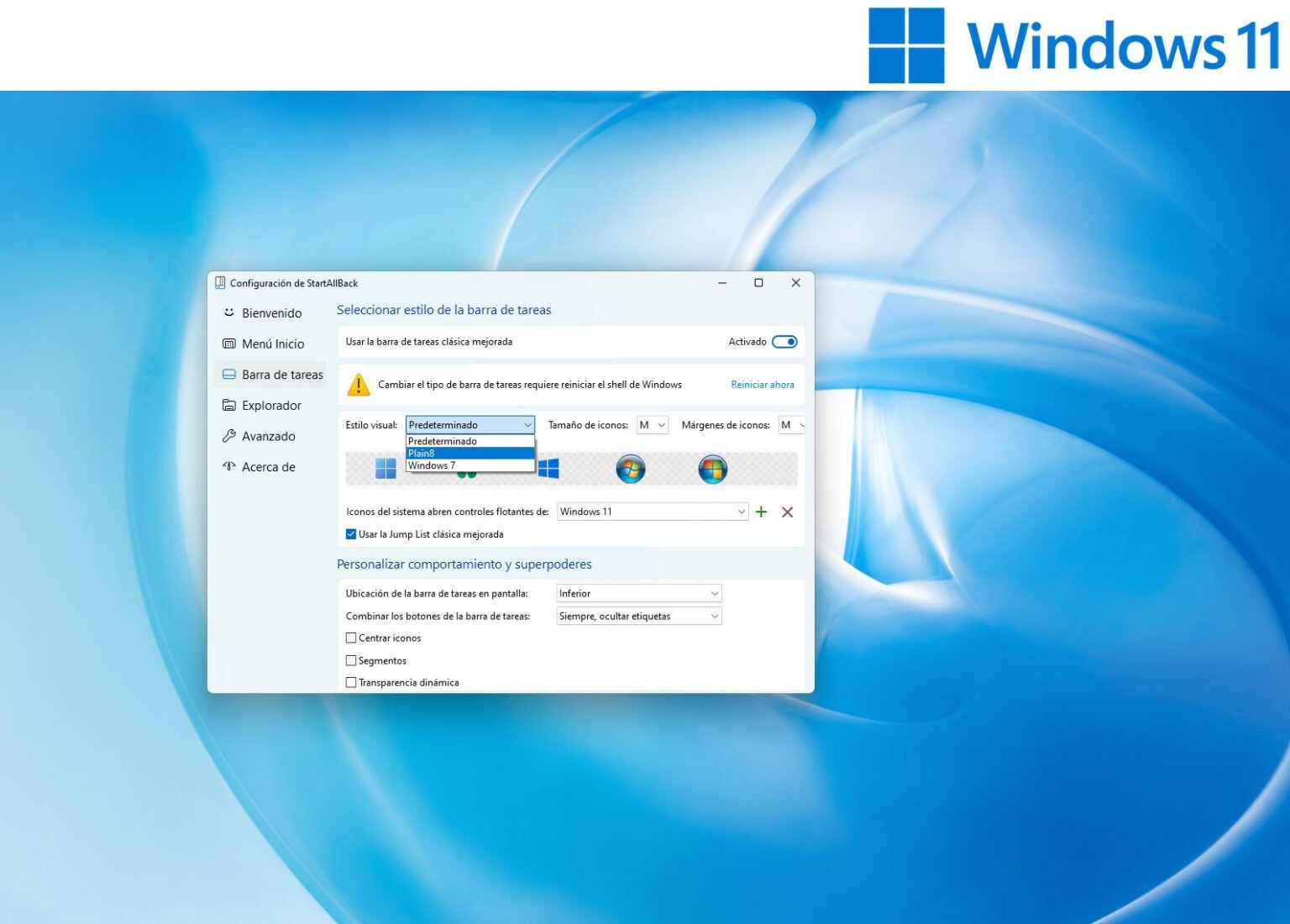This screenshot has height=924, width=1290.
Task: Expand the Márgenes de iconos dropdown
Action: [x=790, y=425]
